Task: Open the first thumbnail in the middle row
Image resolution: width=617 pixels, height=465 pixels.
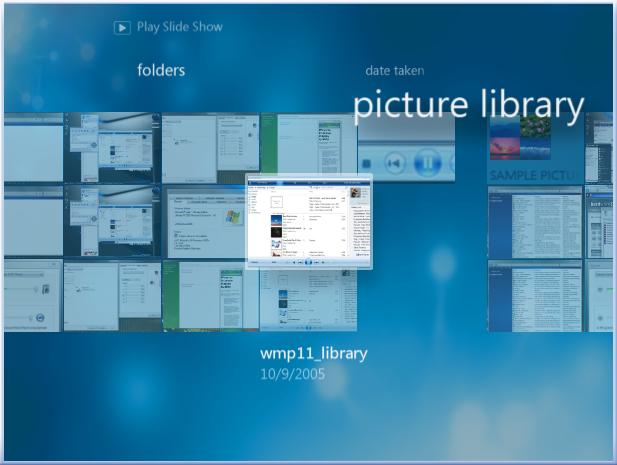Action: pos(32,221)
